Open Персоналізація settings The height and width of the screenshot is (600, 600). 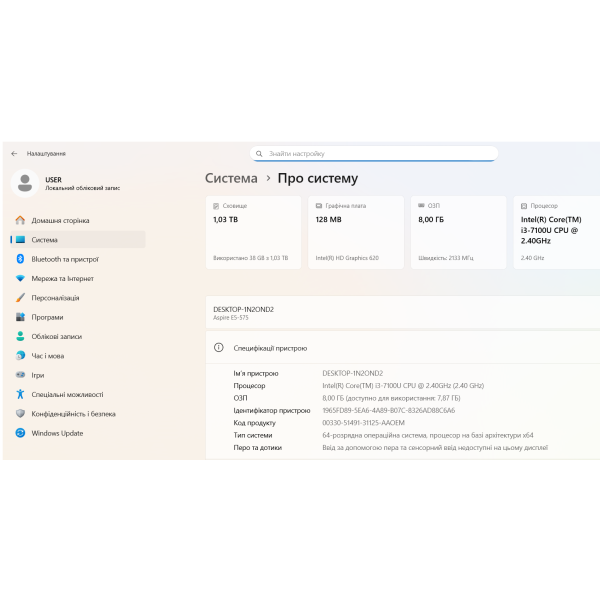(x=78, y=297)
